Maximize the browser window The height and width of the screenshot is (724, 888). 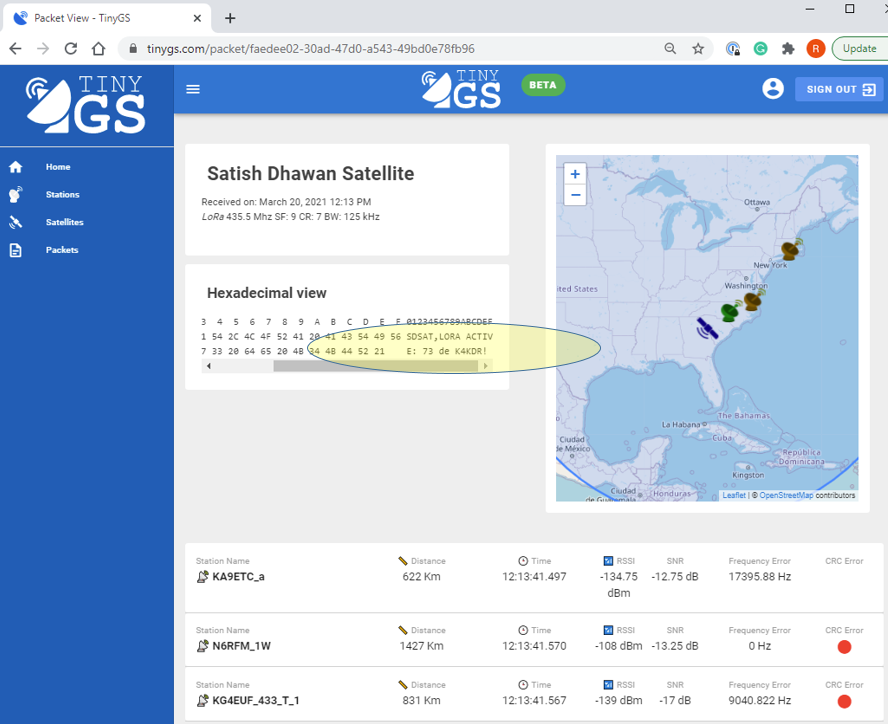[x=849, y=8]
